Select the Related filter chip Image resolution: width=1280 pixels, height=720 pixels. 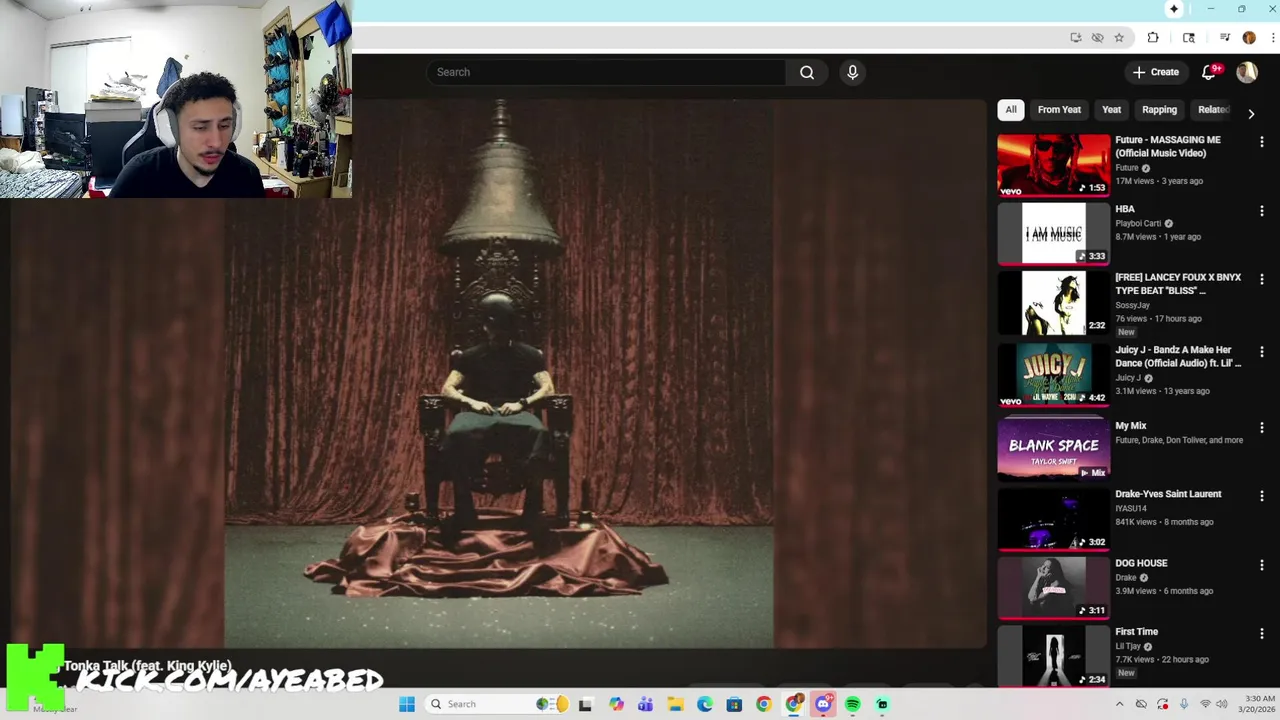(x=1213, y=110)
